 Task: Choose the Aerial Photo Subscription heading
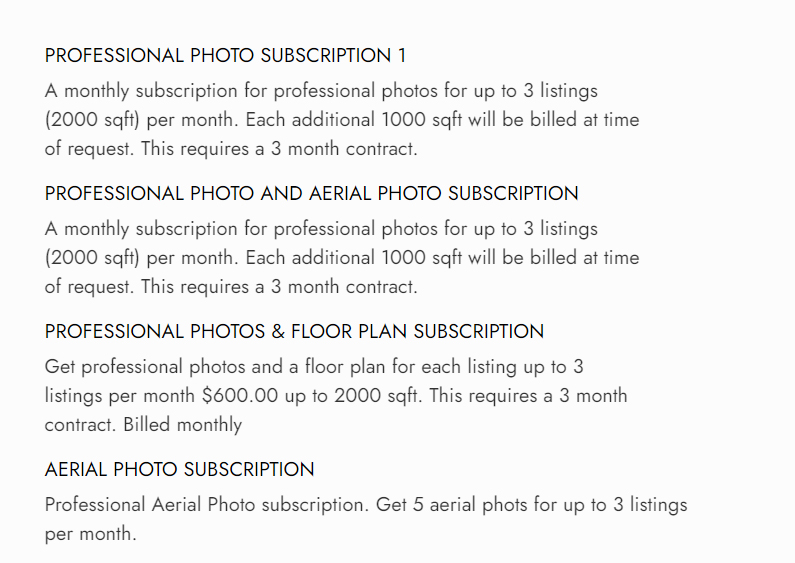(x=179, y=469)
